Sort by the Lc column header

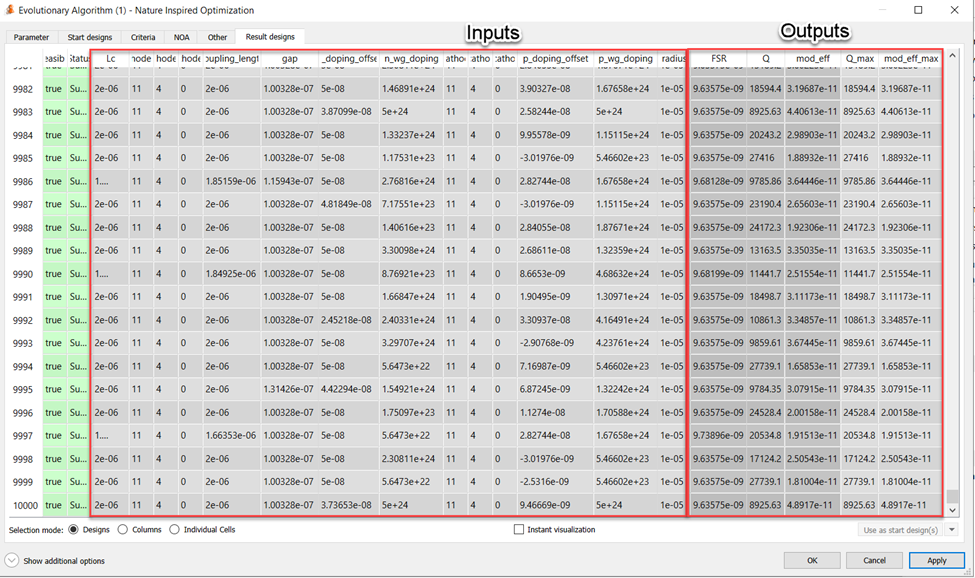click(111, 58)
